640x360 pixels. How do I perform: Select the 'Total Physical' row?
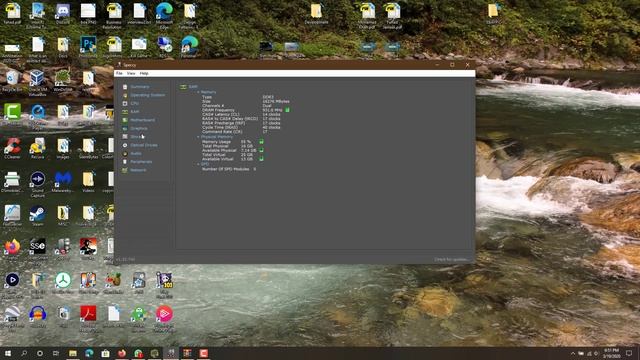pos(227,146)
